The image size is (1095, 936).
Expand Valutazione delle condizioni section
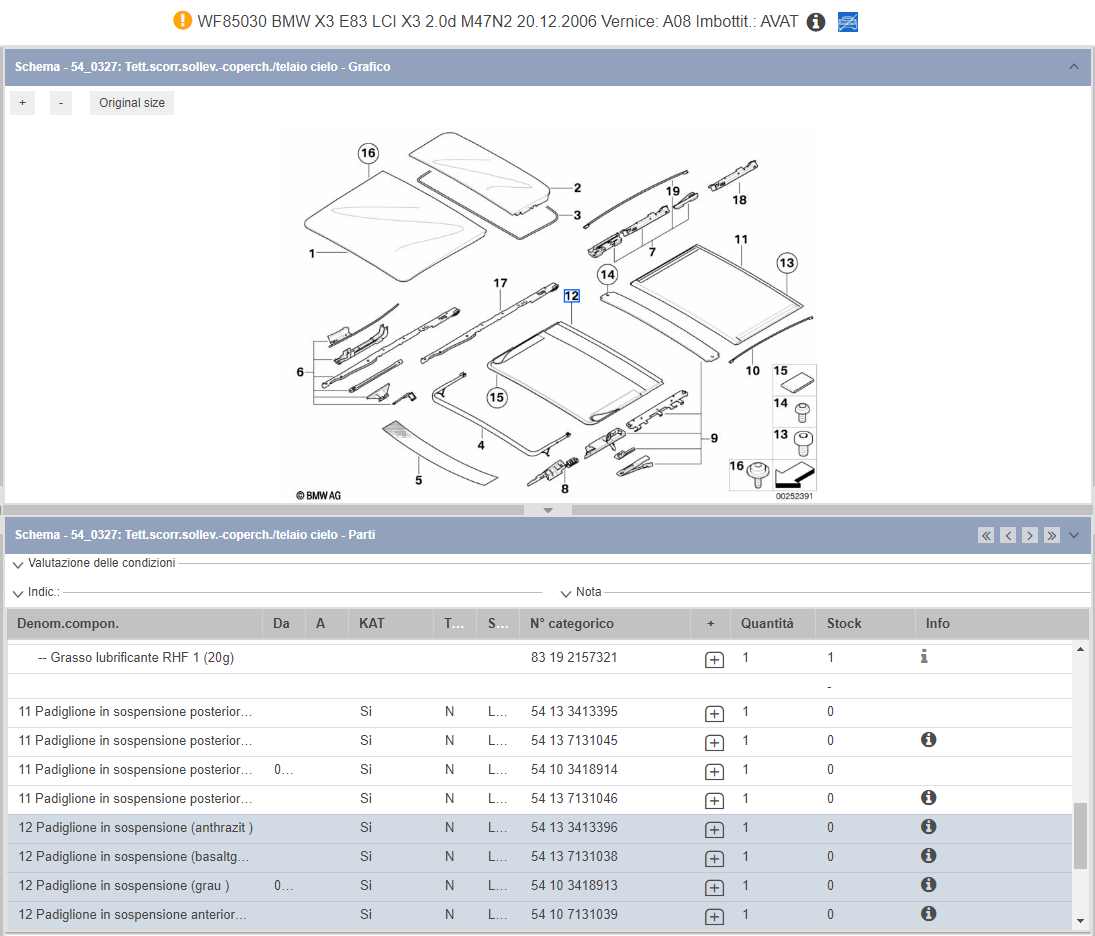[18, 564]
